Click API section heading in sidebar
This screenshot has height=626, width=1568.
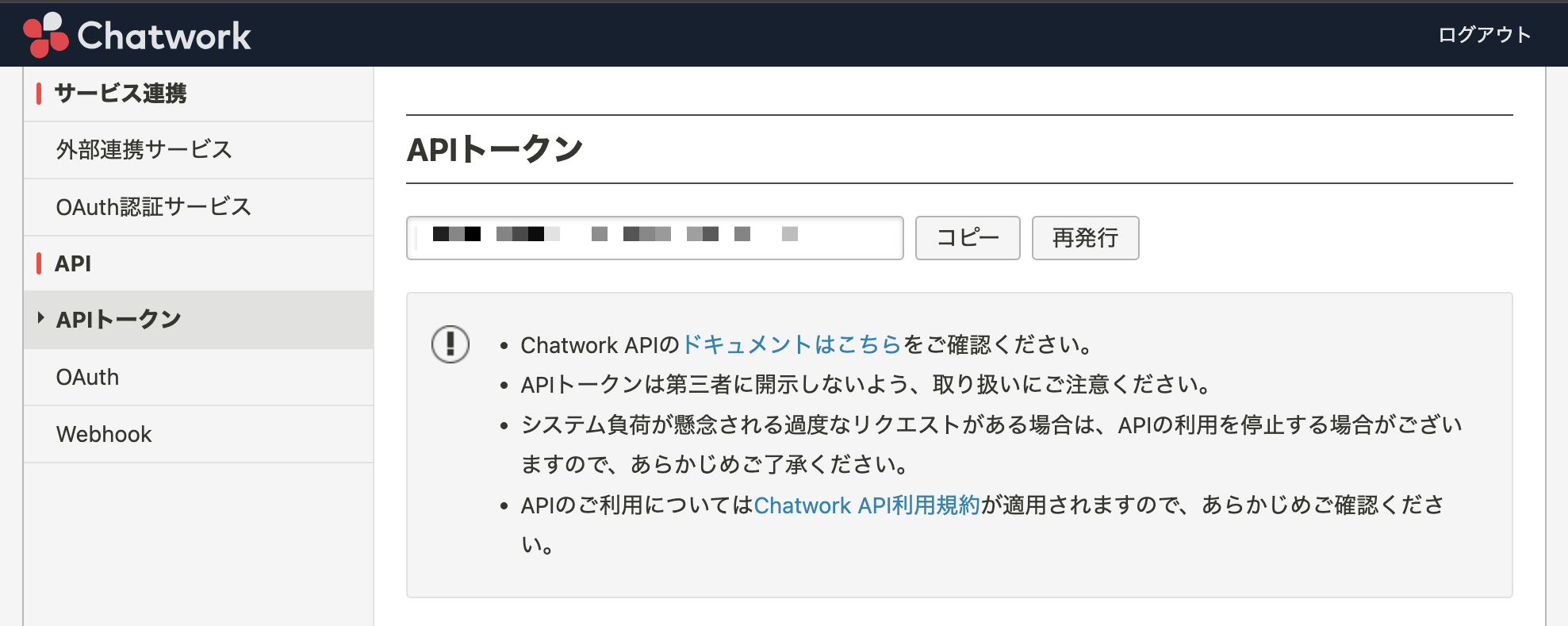[x=73, y=263]
